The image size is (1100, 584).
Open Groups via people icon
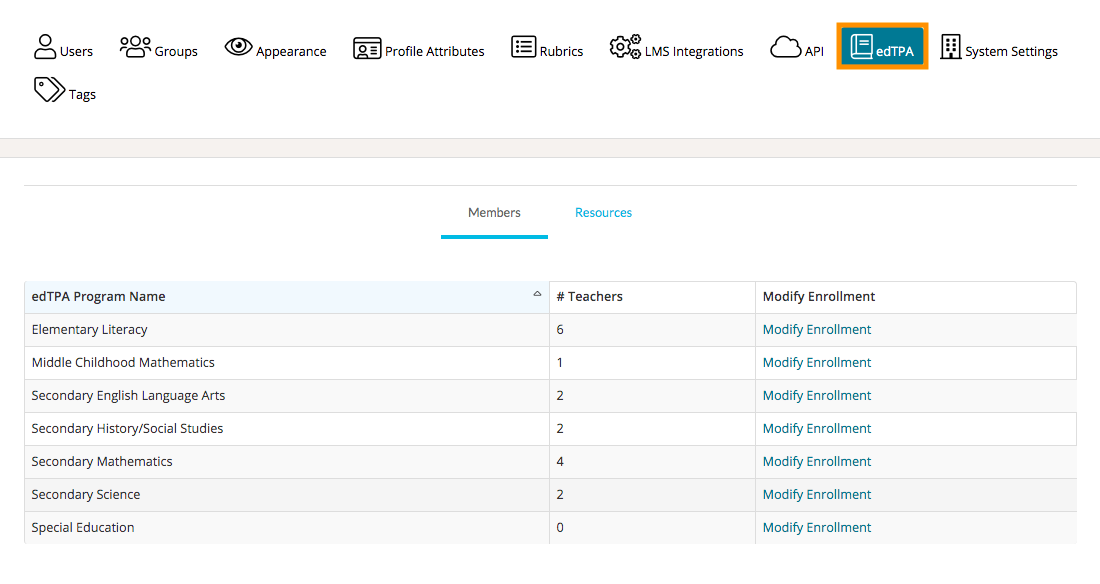135,47
